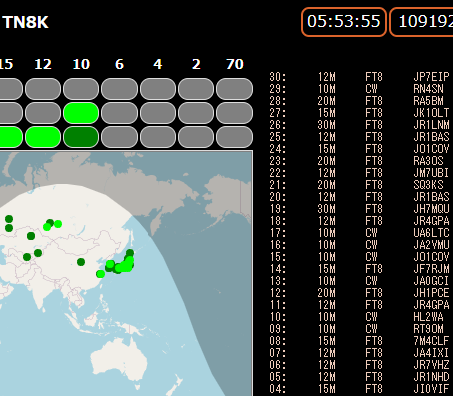Screen dimensions: 453x396
Task: Click log entry 23 callsign RA3OS
Action: (428, 161)
